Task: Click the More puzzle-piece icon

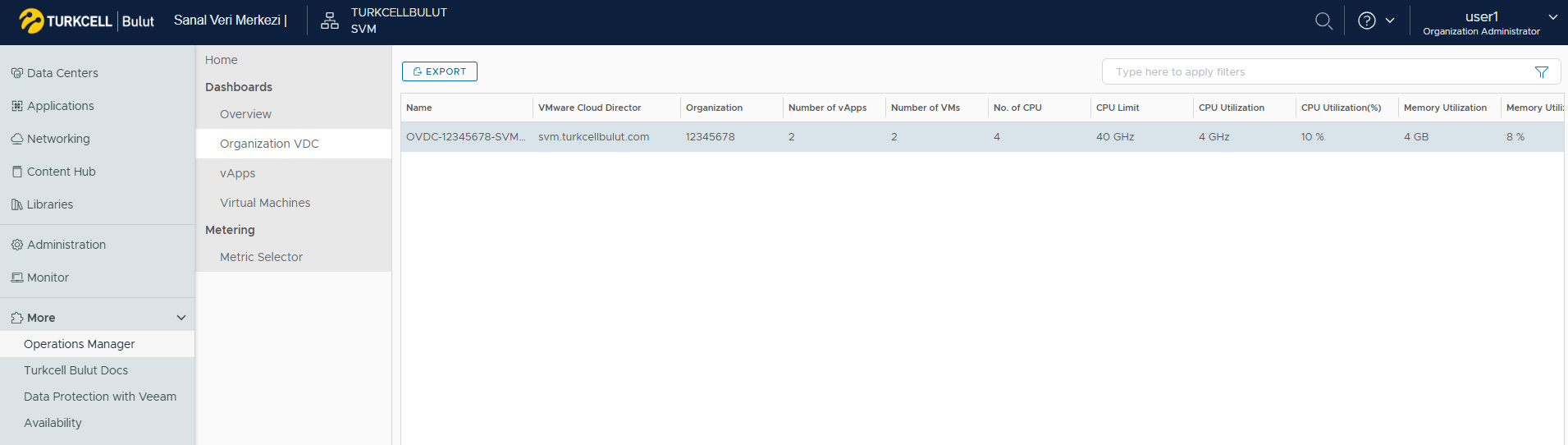Action: (17, 318)
